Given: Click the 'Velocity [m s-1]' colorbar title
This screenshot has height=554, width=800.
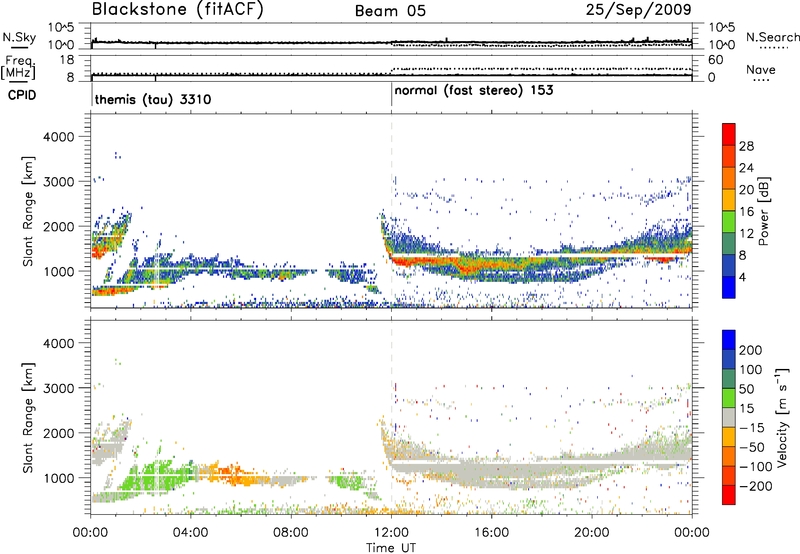Looking at the screenshot, I should coord(782,417).
